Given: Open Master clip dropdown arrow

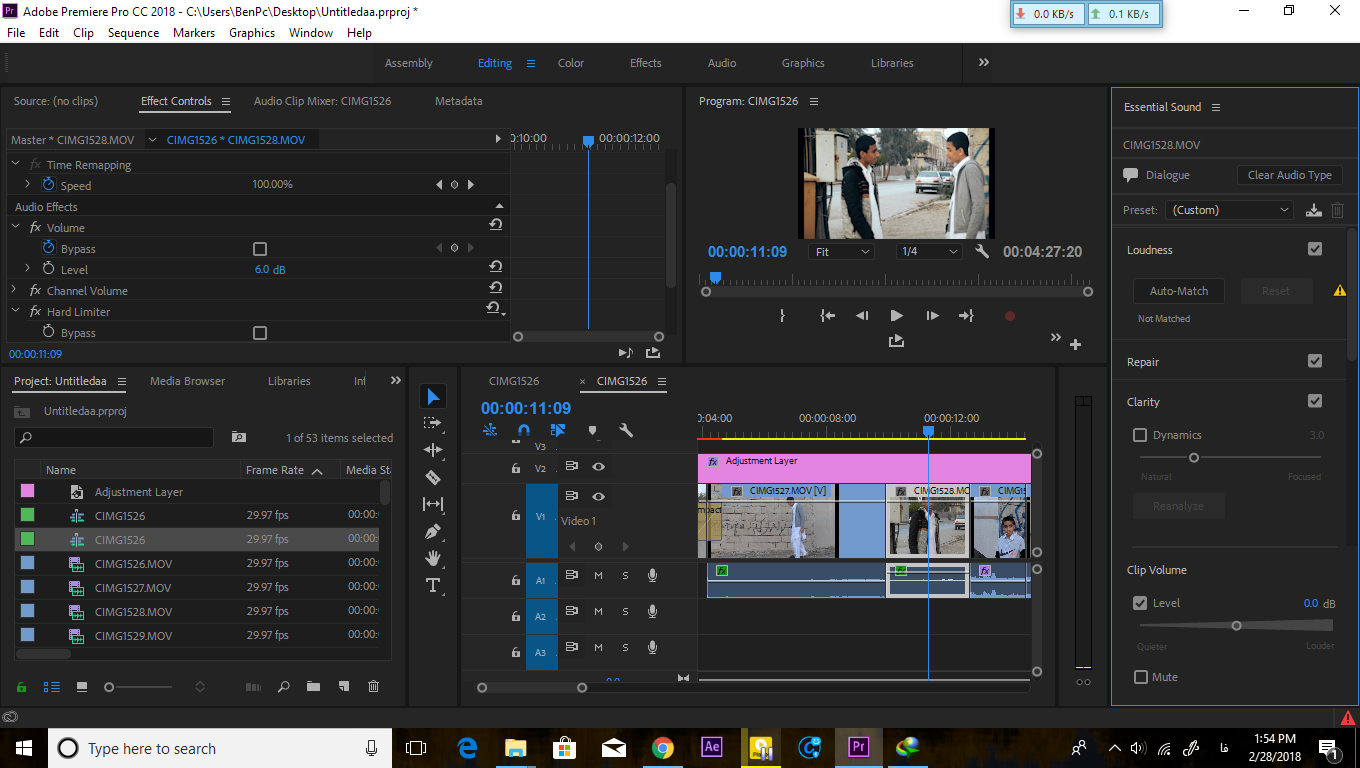Looking at the screenshot, I should click(x=152, y=140).
